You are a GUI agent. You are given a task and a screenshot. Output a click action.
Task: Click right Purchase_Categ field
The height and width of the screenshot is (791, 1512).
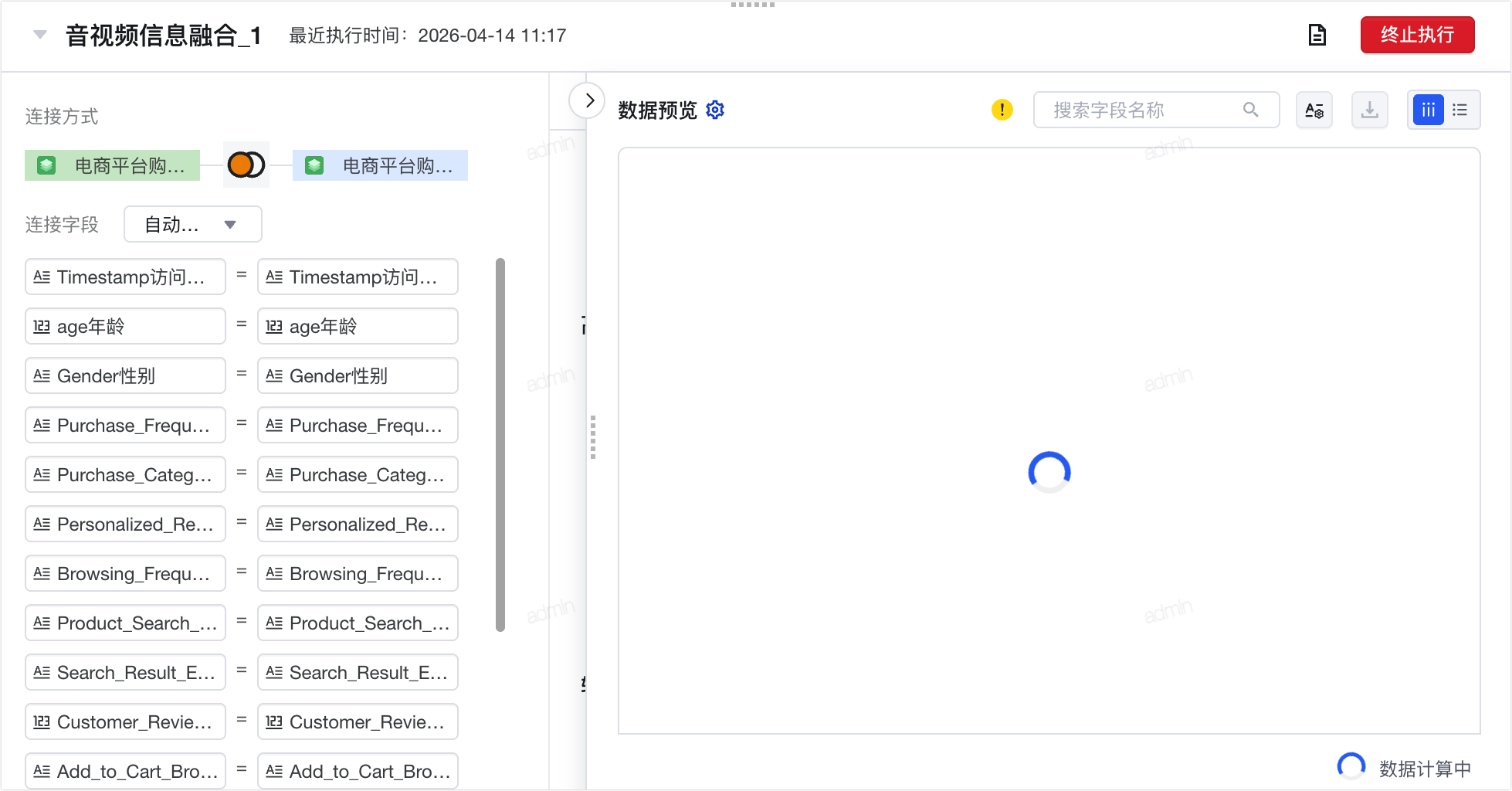[x=358, y=474]
